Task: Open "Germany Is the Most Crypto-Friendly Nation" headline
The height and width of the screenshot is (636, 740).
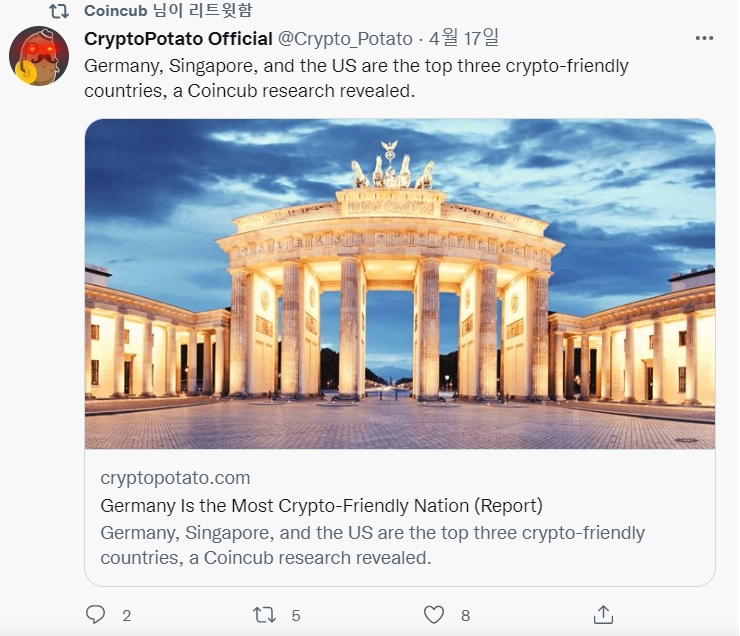Action: (x=321, y=505)
